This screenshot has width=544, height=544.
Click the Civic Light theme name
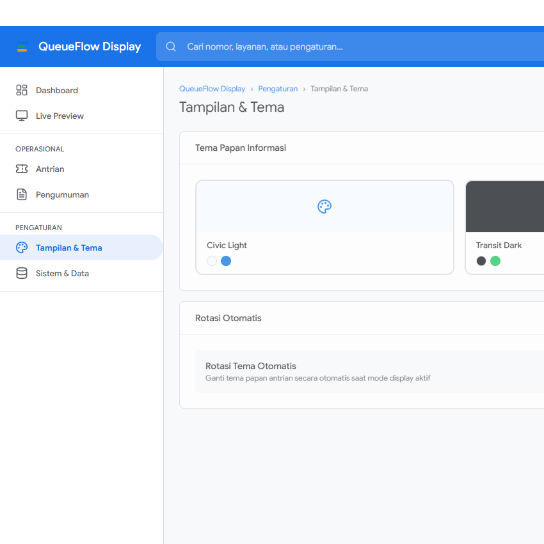click(x=227, y=245)
